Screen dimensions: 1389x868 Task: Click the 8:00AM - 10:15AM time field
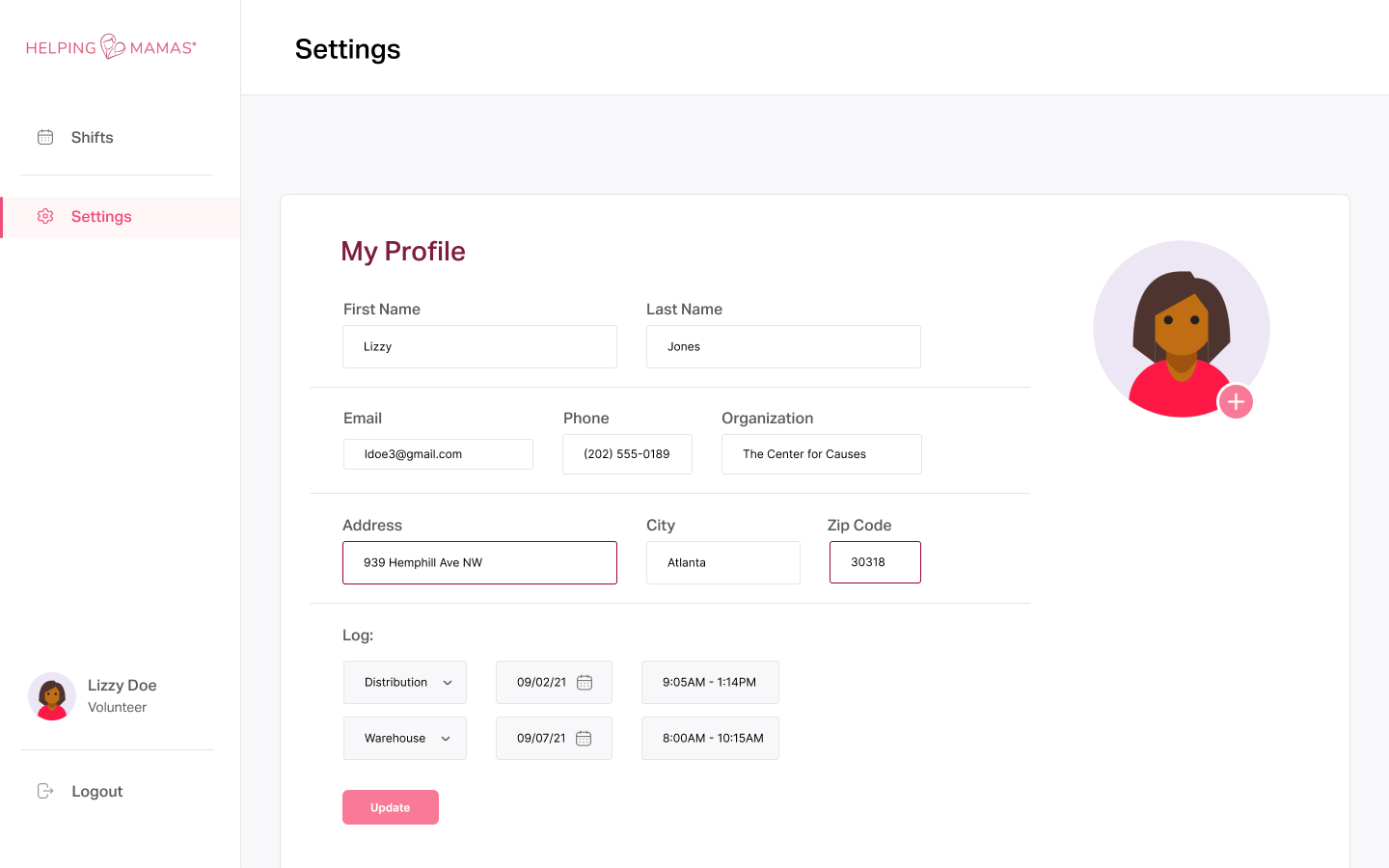pyautogui.click(x=710, y=738)
